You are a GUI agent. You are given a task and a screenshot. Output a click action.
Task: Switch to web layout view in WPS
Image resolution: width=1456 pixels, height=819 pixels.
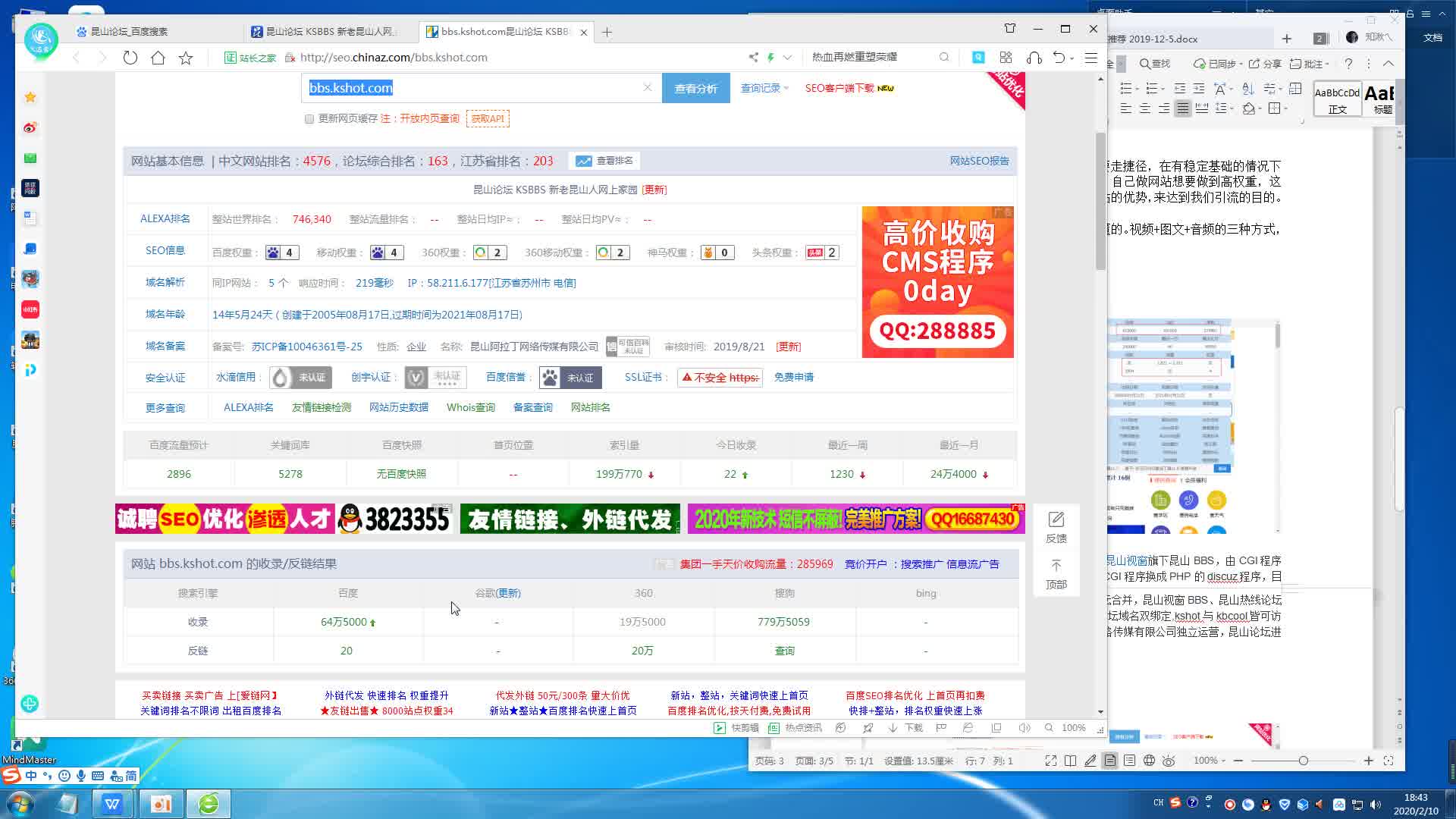coord(1150,761)
